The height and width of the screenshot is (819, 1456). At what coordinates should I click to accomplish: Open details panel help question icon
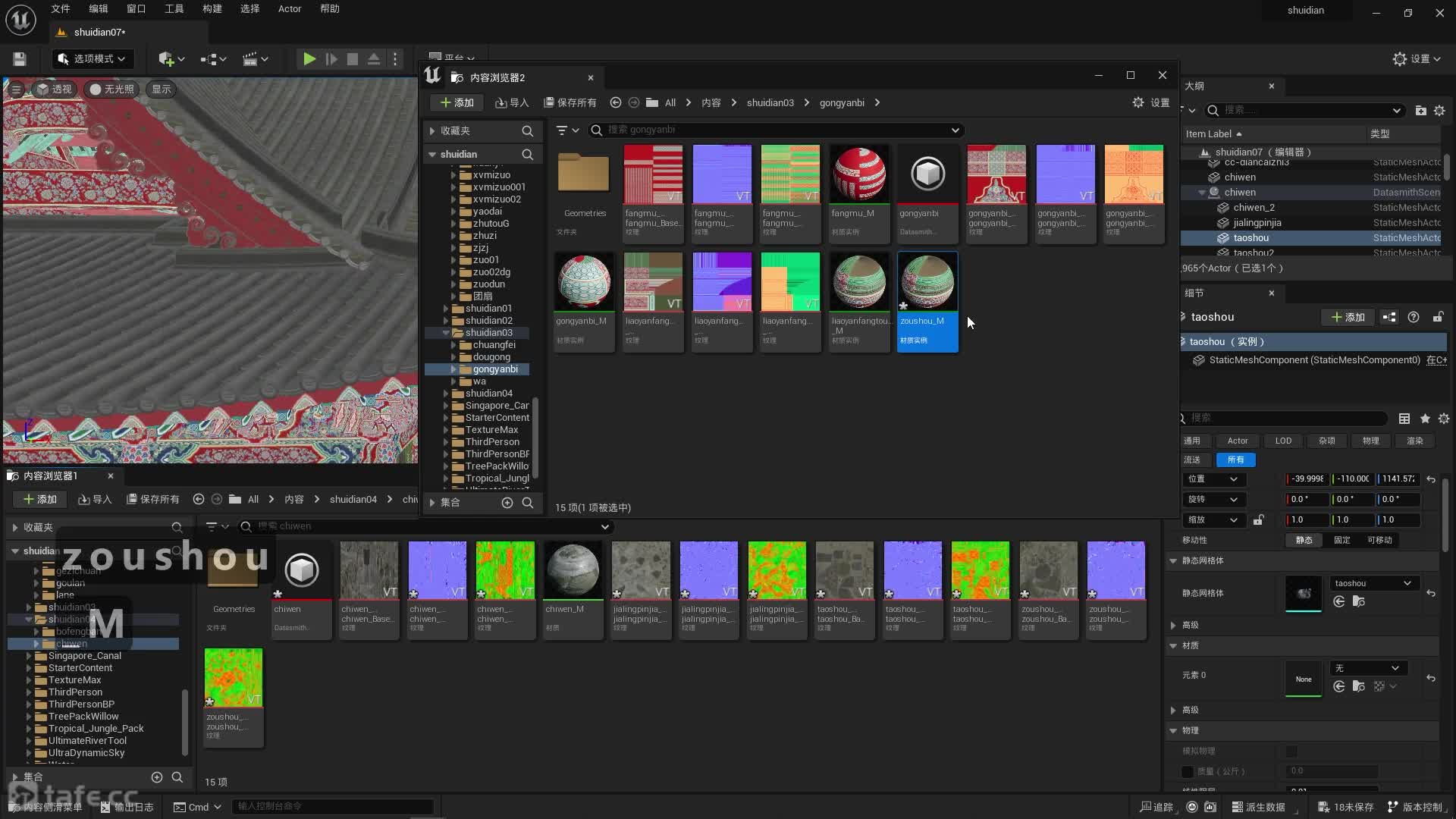[x=1414, y=317]
